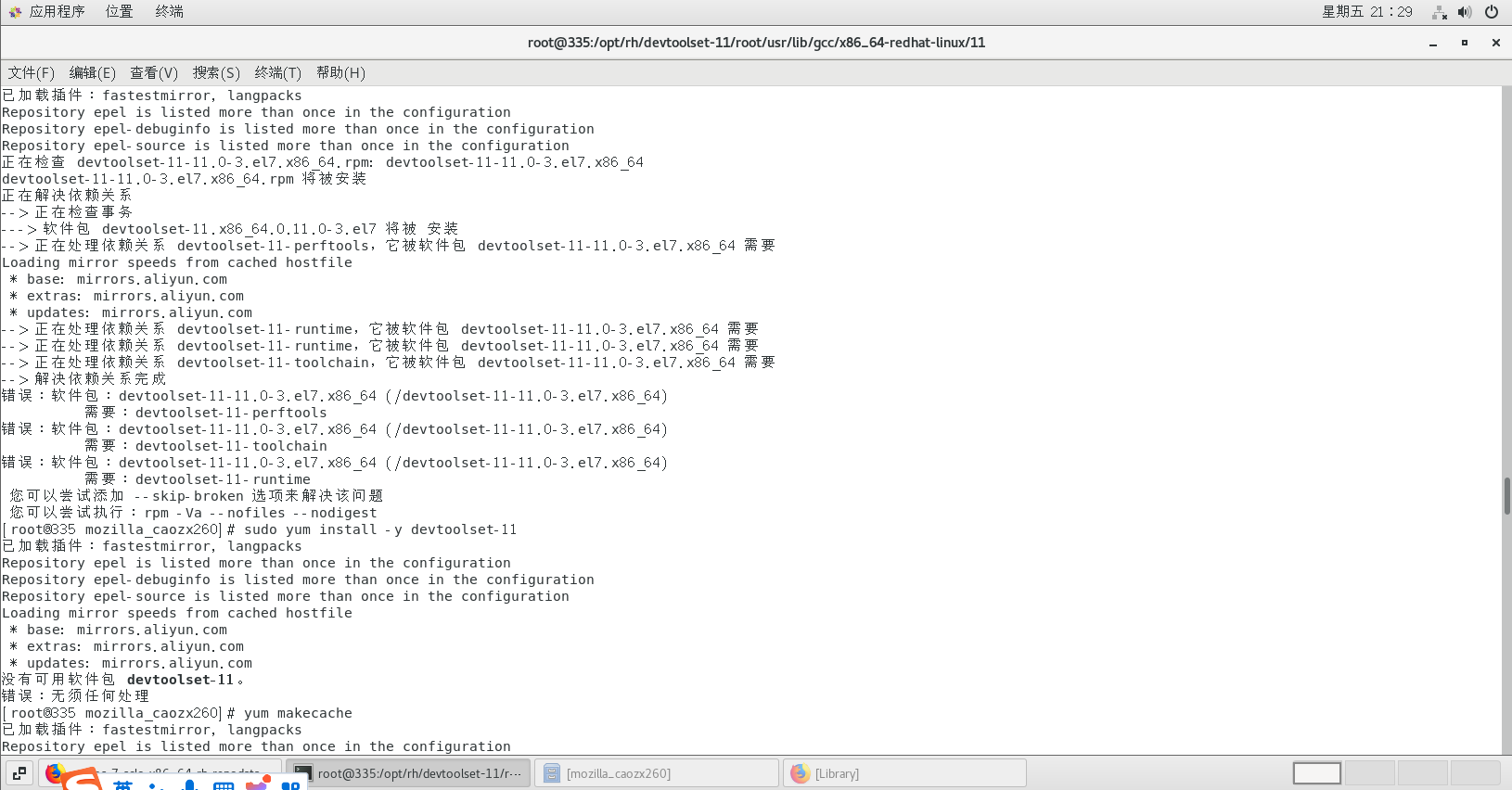Click line 'devtoolset-11-11.0-3.el7.x86_64.rpm 将被安装'
This screenshot has width=1512, height=790.
pos(184,179)
